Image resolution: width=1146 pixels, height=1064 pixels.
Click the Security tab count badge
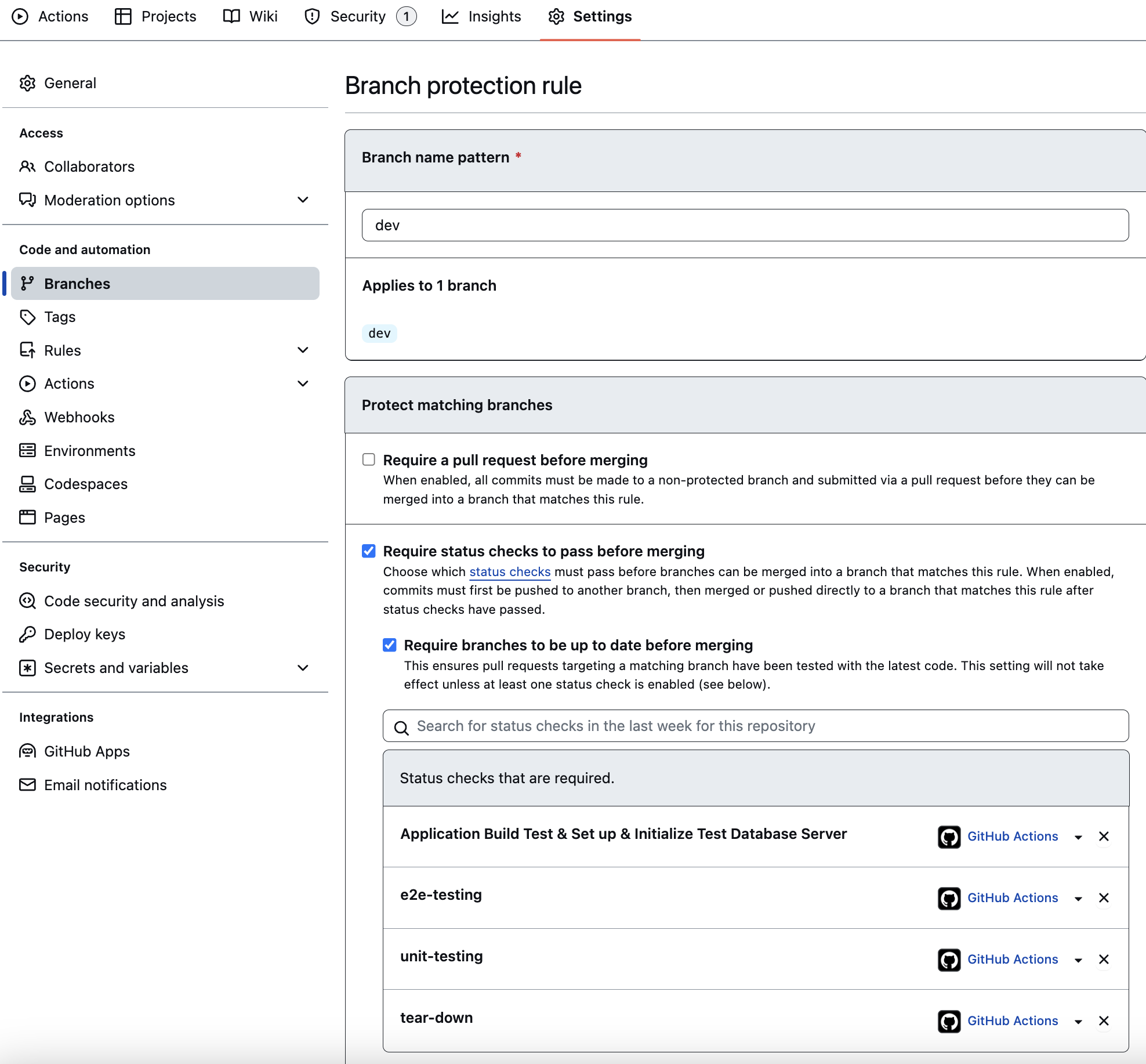click(407, 16)
